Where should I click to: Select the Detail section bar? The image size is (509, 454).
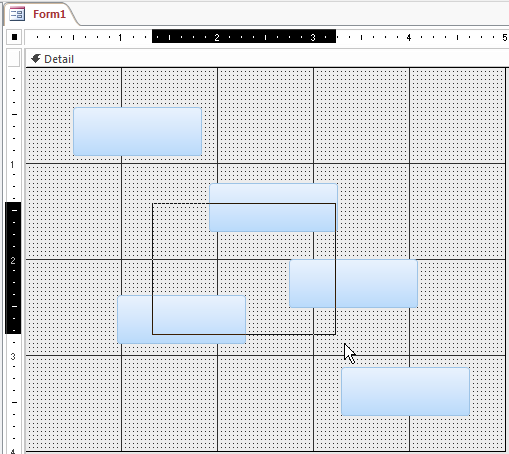click(x=267, y=59)
